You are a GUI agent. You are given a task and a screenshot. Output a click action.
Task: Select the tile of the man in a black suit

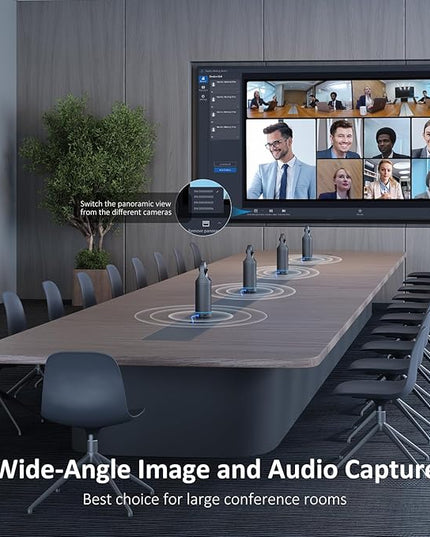tap(387, 138)
